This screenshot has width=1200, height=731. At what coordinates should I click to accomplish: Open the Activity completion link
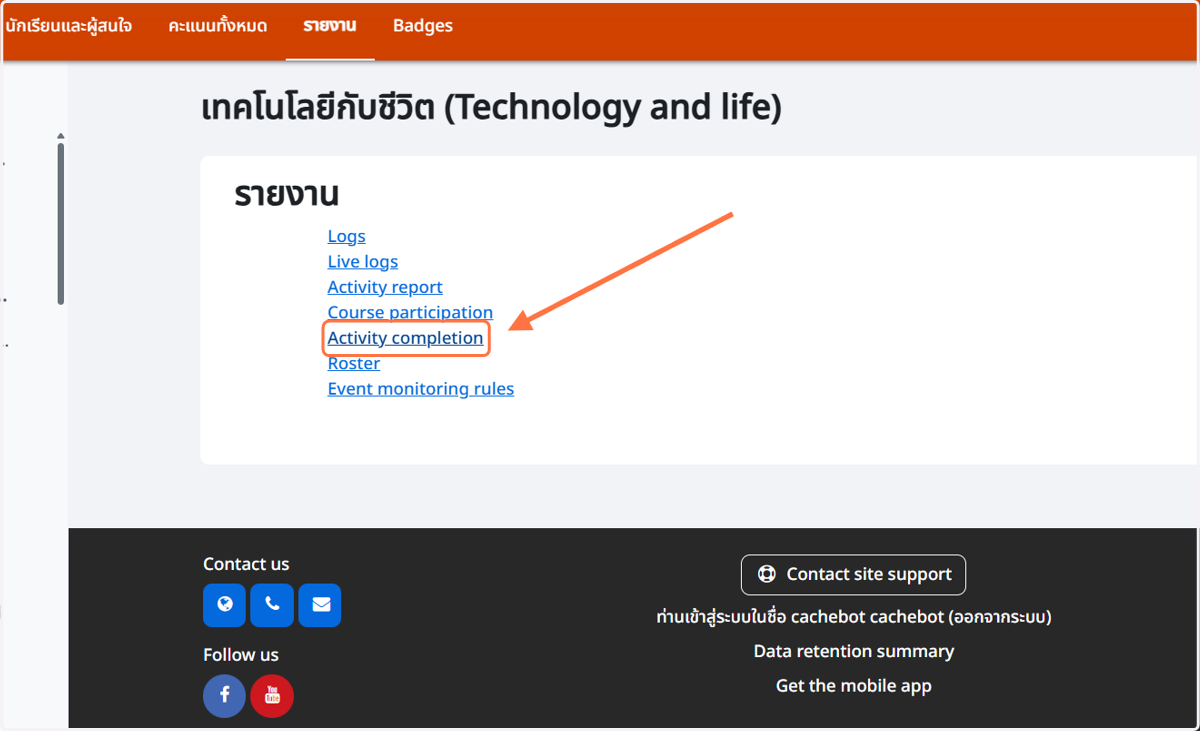(x=405, y=338)
